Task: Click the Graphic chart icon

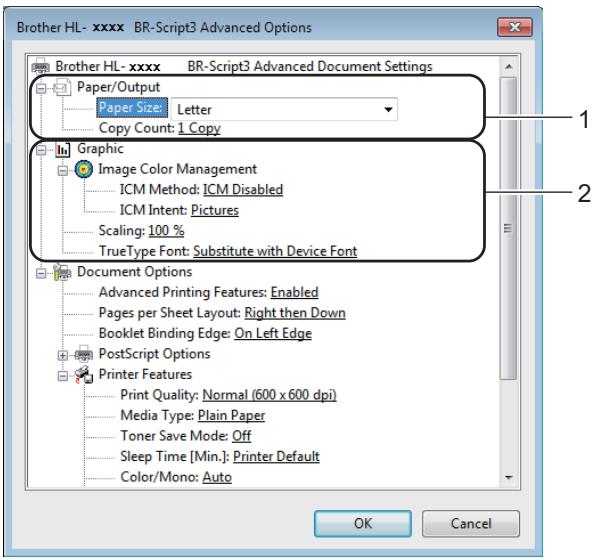Action: pos(62,149)
